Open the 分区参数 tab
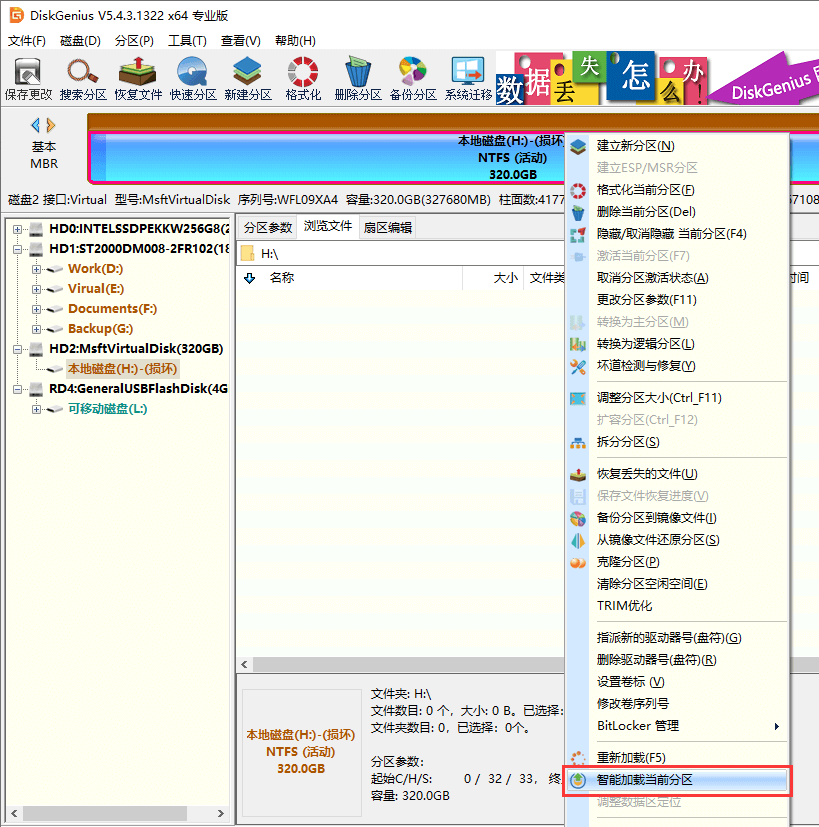Image resolution: width=819 pixels, height=827 pixels. (269, 227)
